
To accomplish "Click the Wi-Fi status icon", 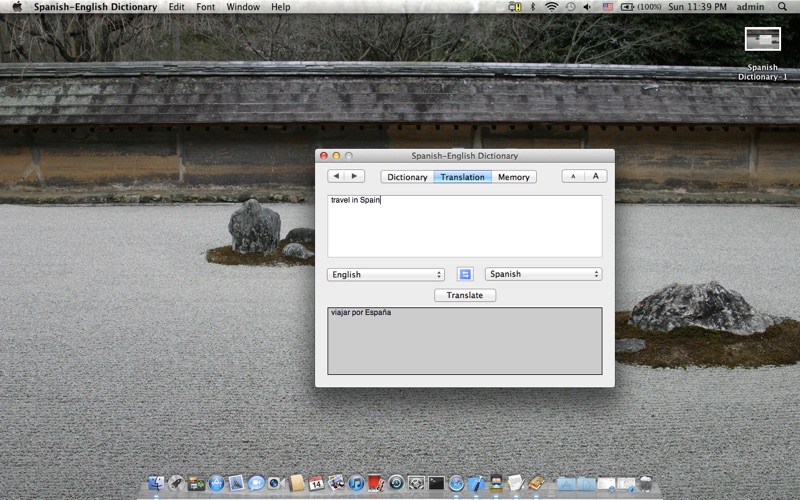I will (552, 7).
